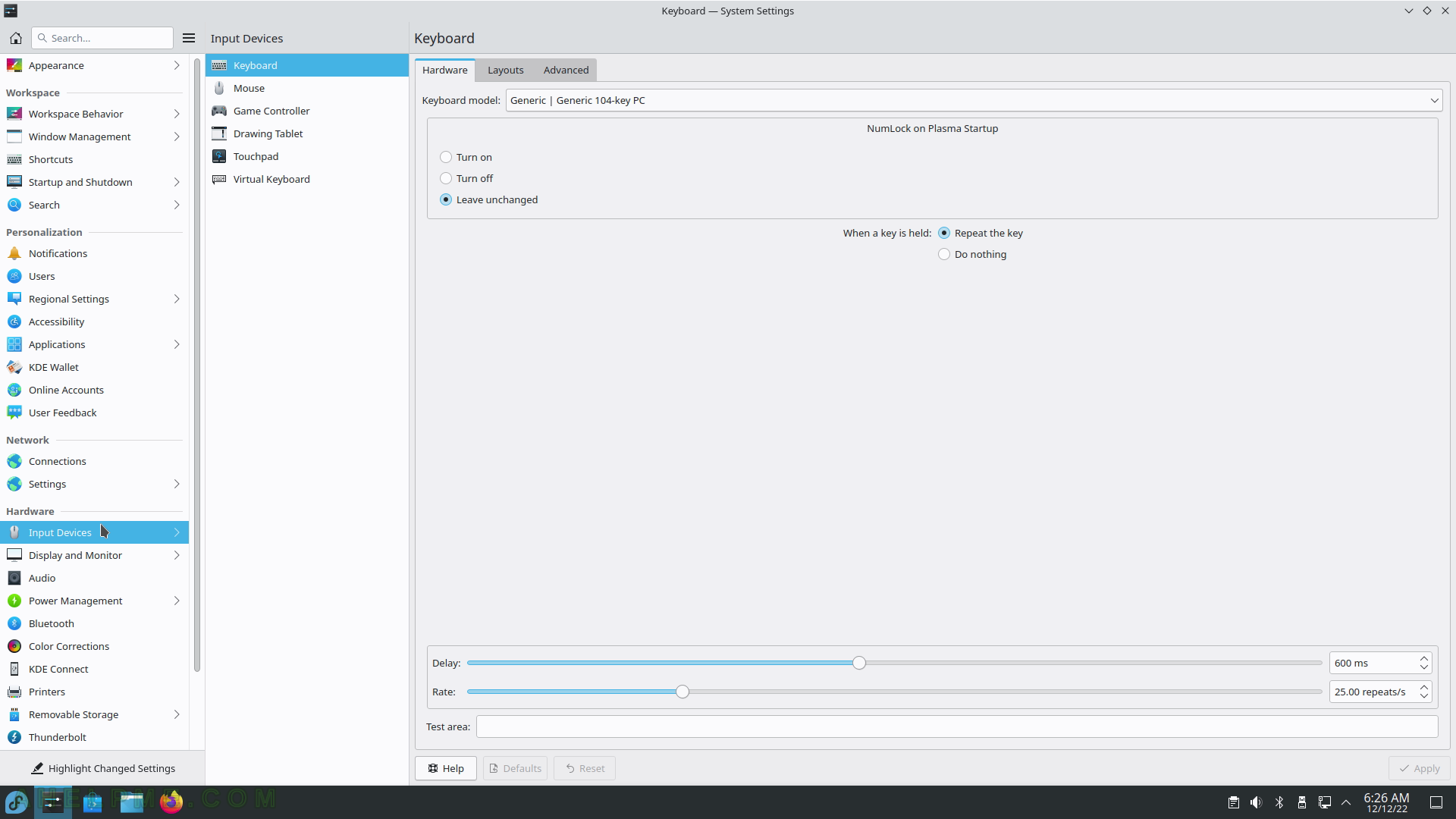This screenshot has width=1456, height=819.
Task: Expand Applications category
Action: click(94, 344)
